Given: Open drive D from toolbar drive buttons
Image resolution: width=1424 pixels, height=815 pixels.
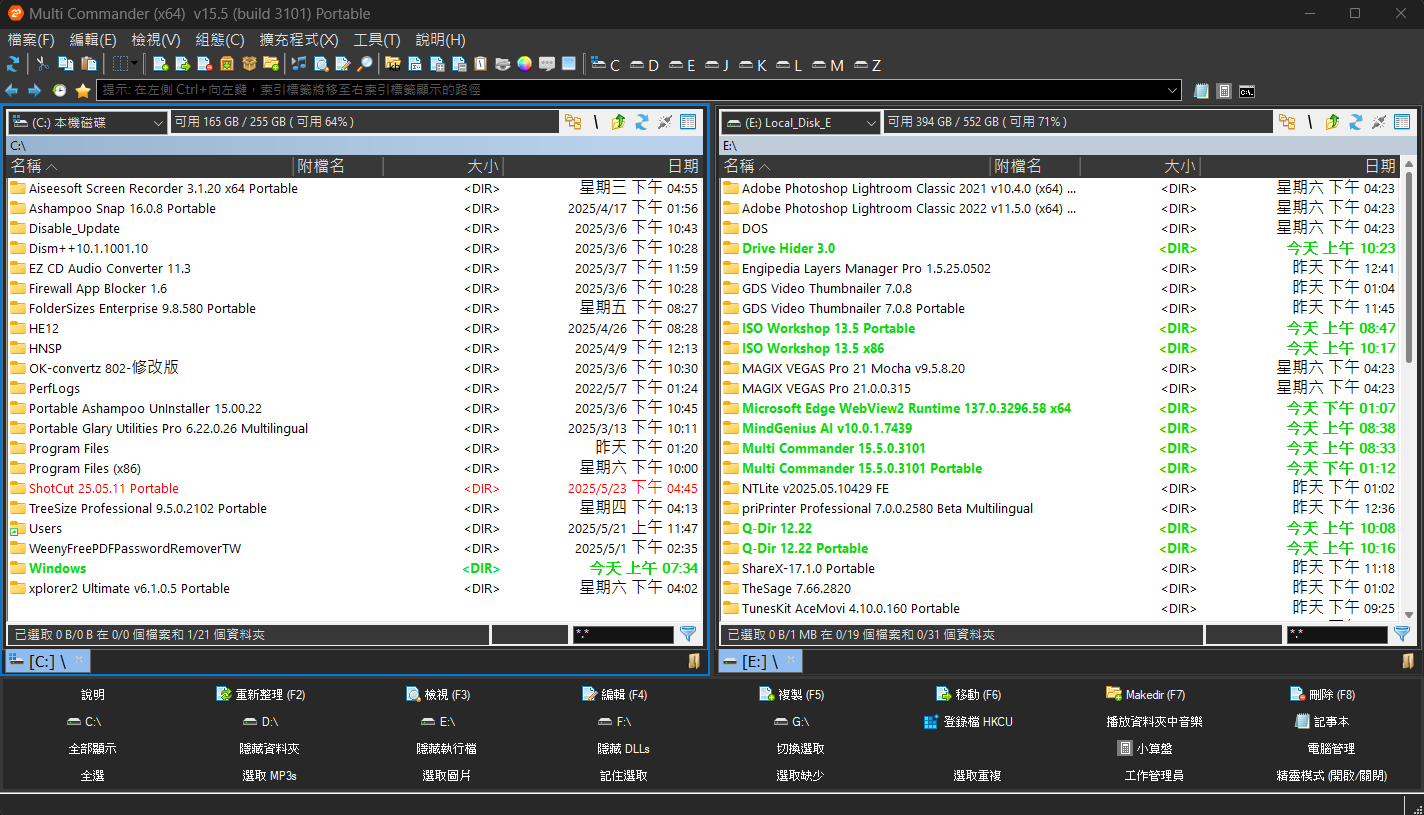Looking at the screenshot, I should 645,65.
